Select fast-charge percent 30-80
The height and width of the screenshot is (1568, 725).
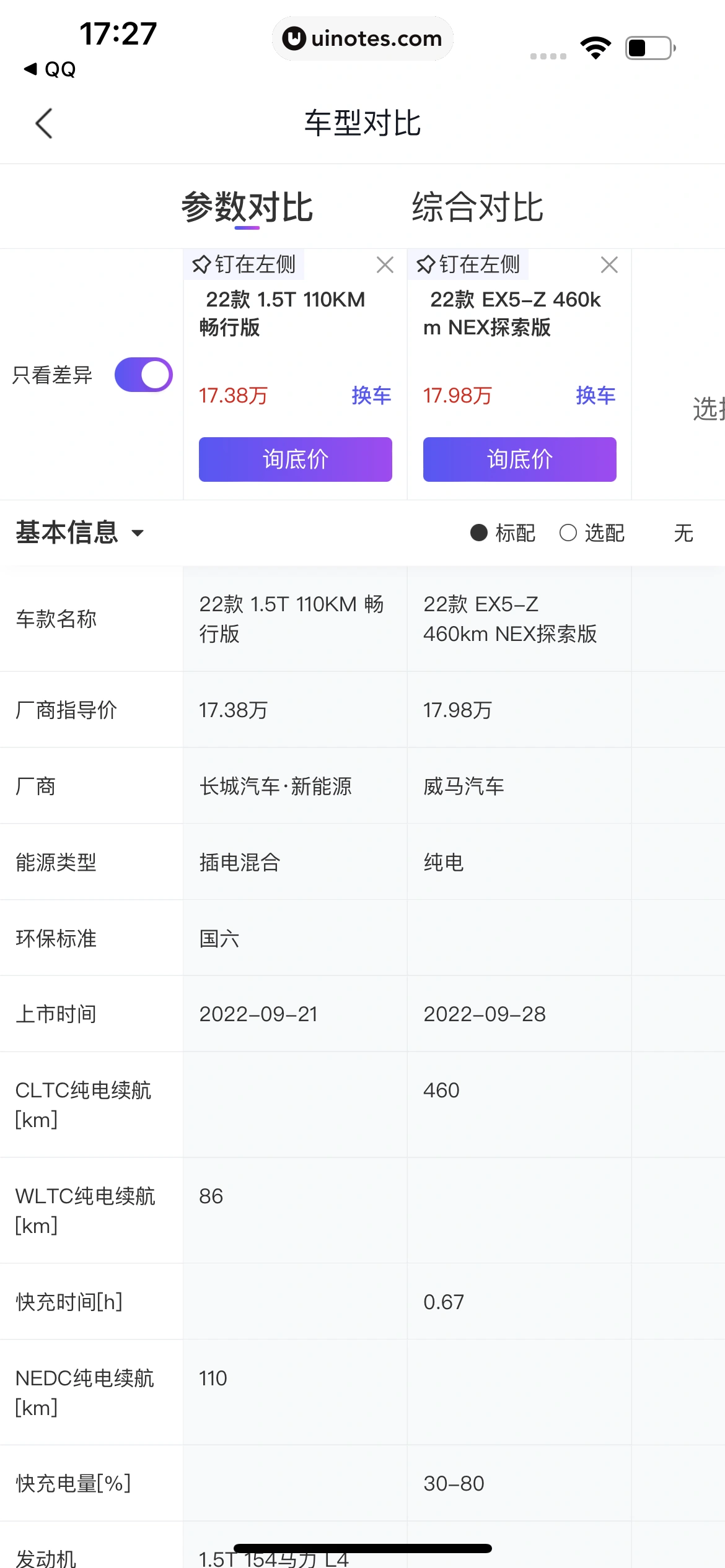coord(454,1483)
